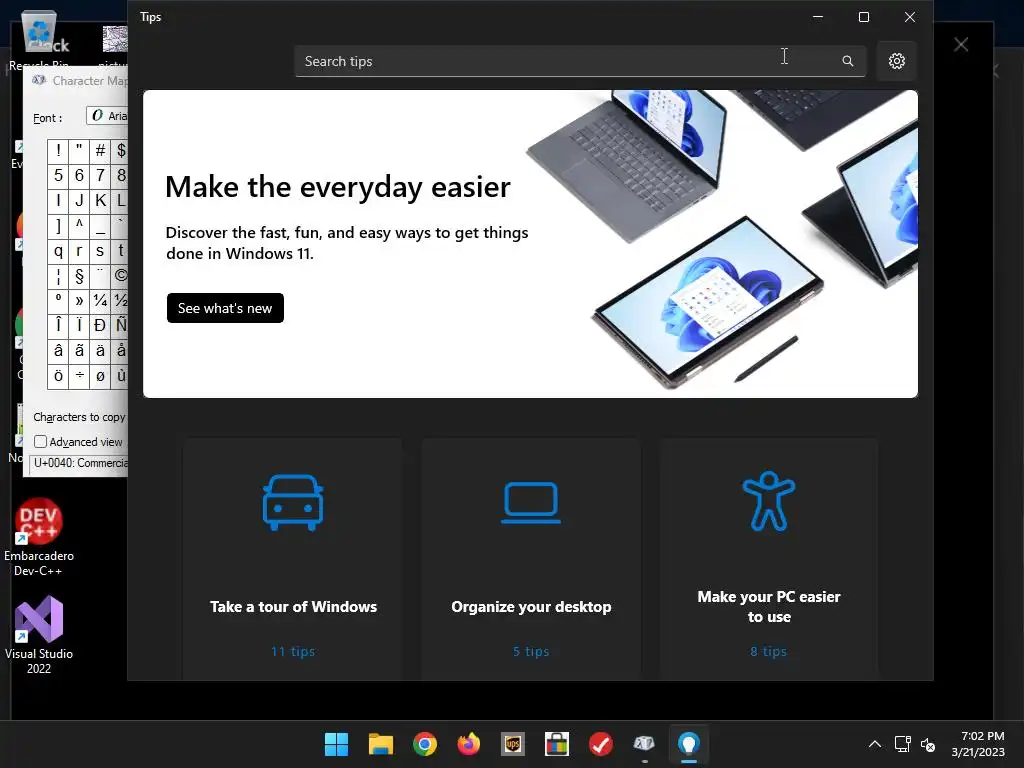The width and height of the screenshot is (1024, 768).
Task: Open File Explorer from the taskbar
Action: click(x=381, y=744)
